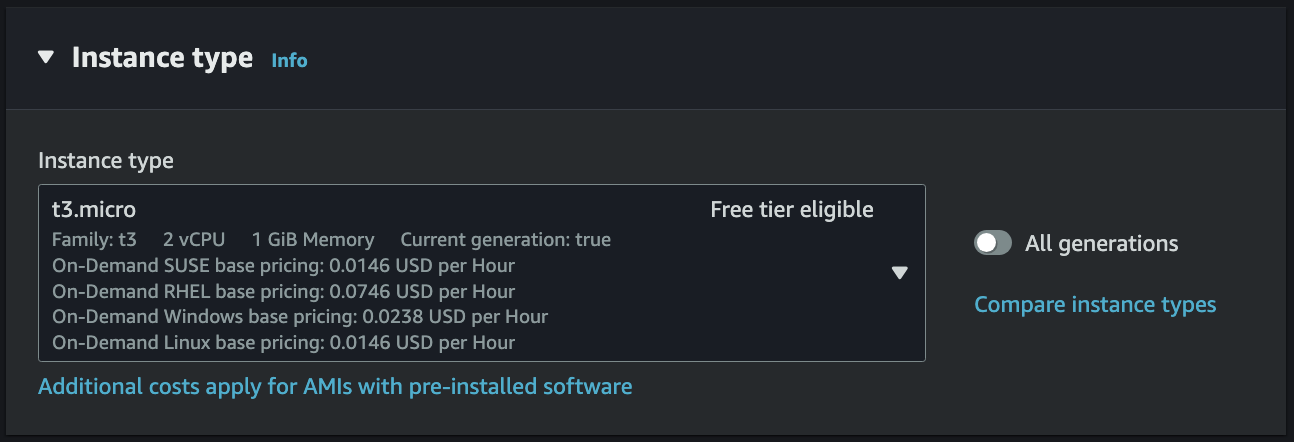
Task: Open the Info link beside Instance type
Action: coord(289,60)
